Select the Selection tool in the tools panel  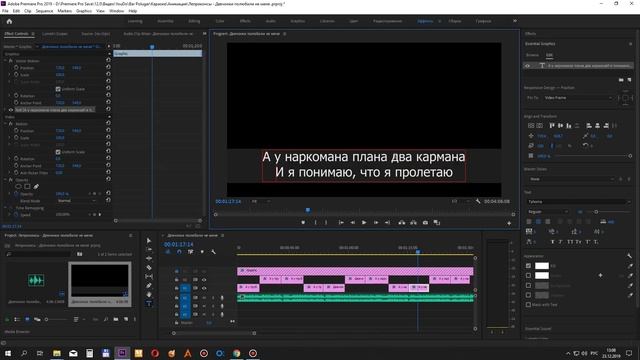[x=149, y=240]
